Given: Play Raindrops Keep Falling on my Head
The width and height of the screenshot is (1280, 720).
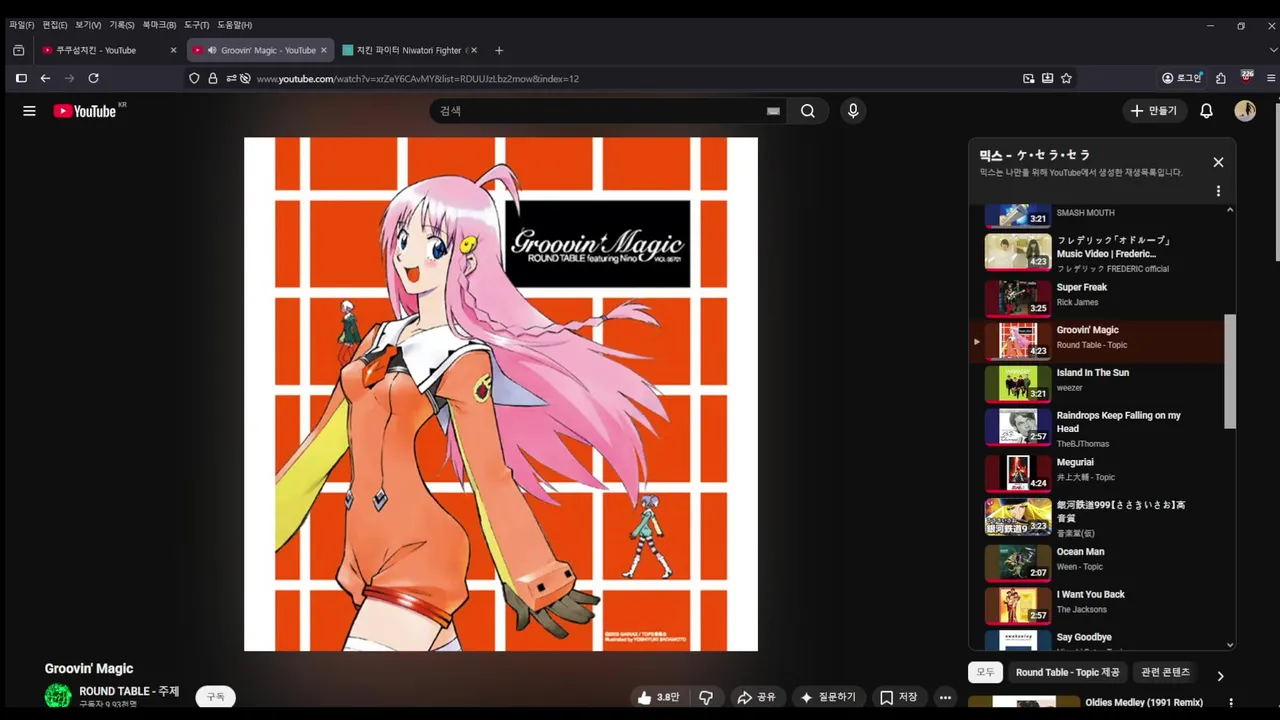Looking at the screenshot, I should coord(1097,427).
